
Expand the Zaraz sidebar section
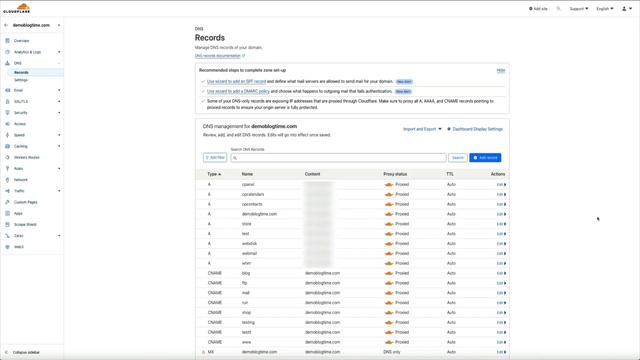(x=59, y=236)
